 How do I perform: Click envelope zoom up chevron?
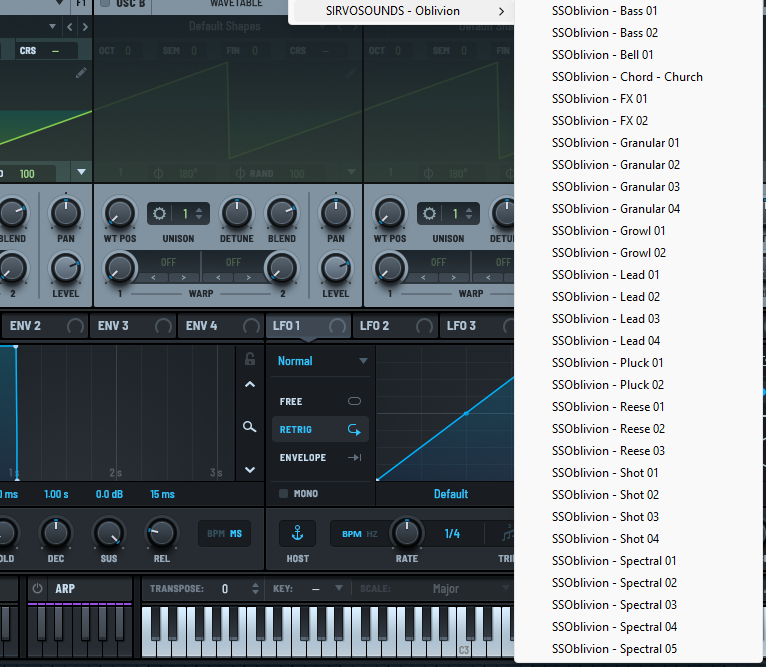(250, 385)
